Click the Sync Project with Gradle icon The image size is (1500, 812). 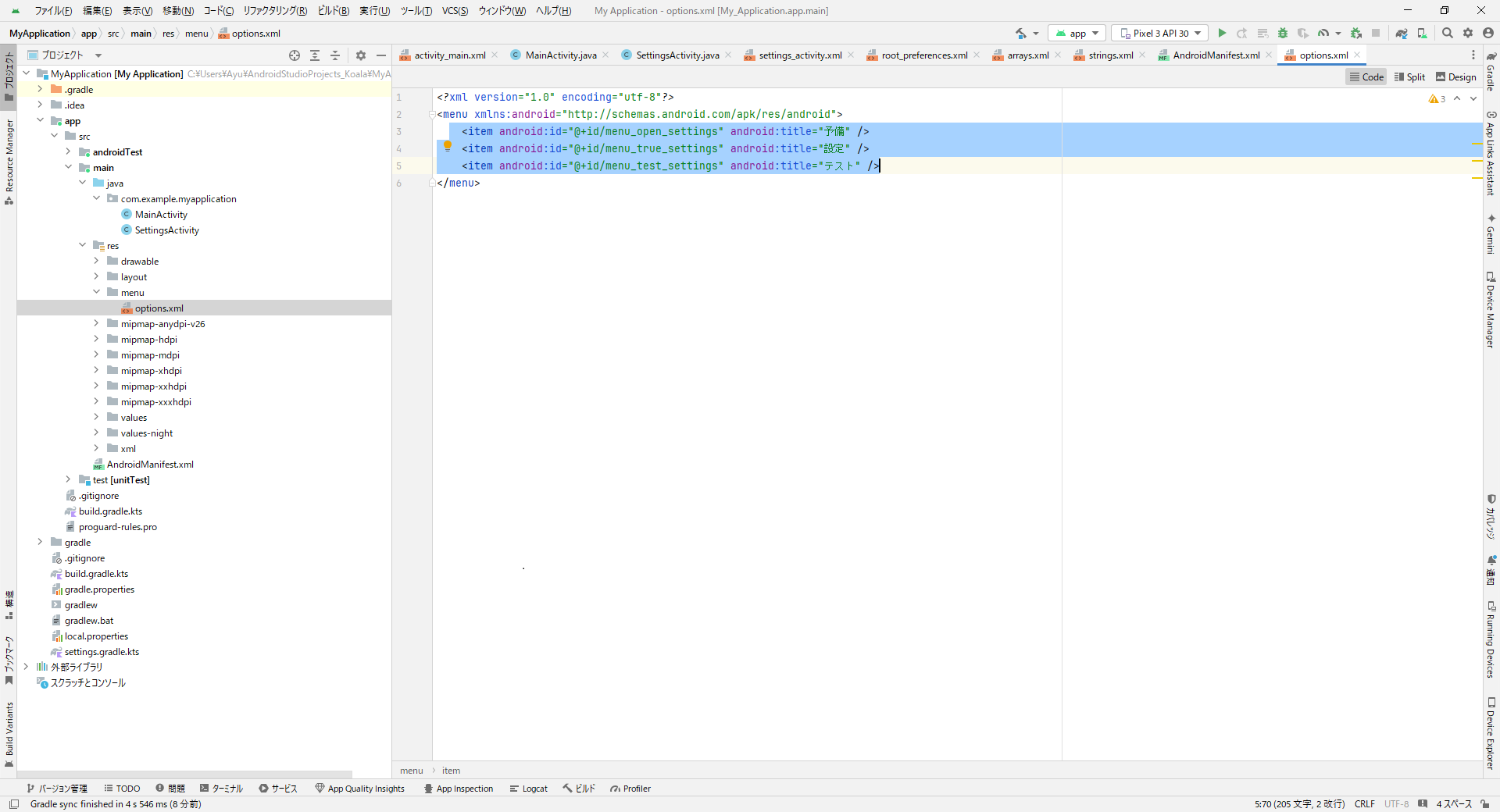pos(1402,33)
